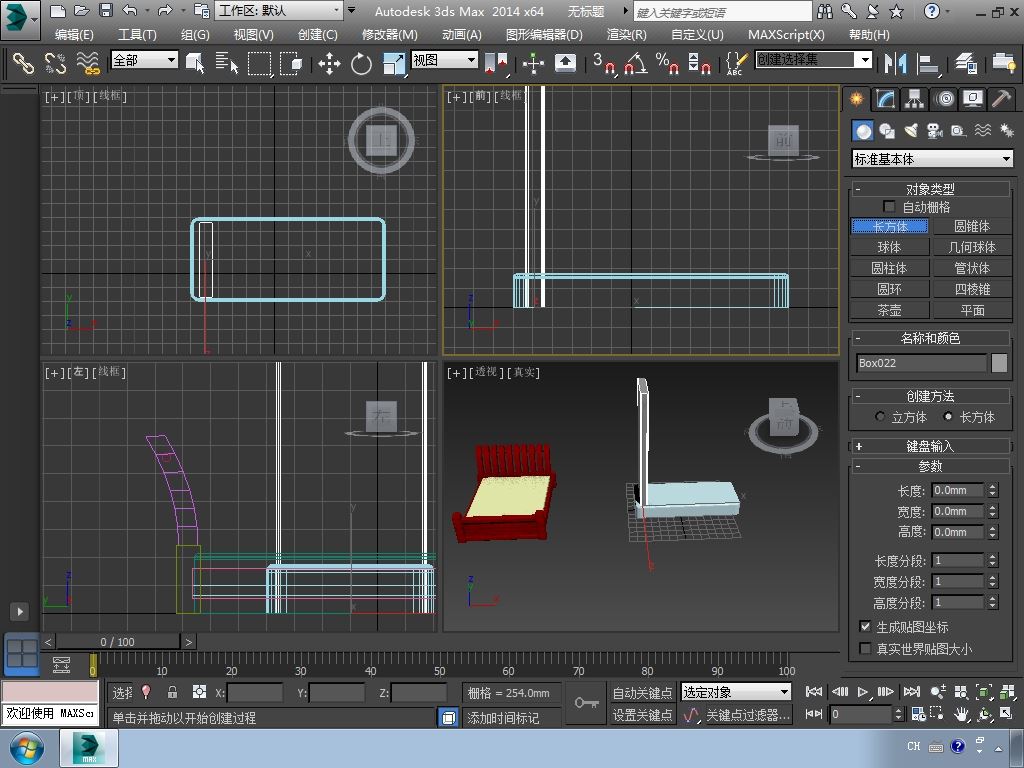Open the Cameras creation category
This screenshot has height=768, width=1024.
tap(934, 131)
